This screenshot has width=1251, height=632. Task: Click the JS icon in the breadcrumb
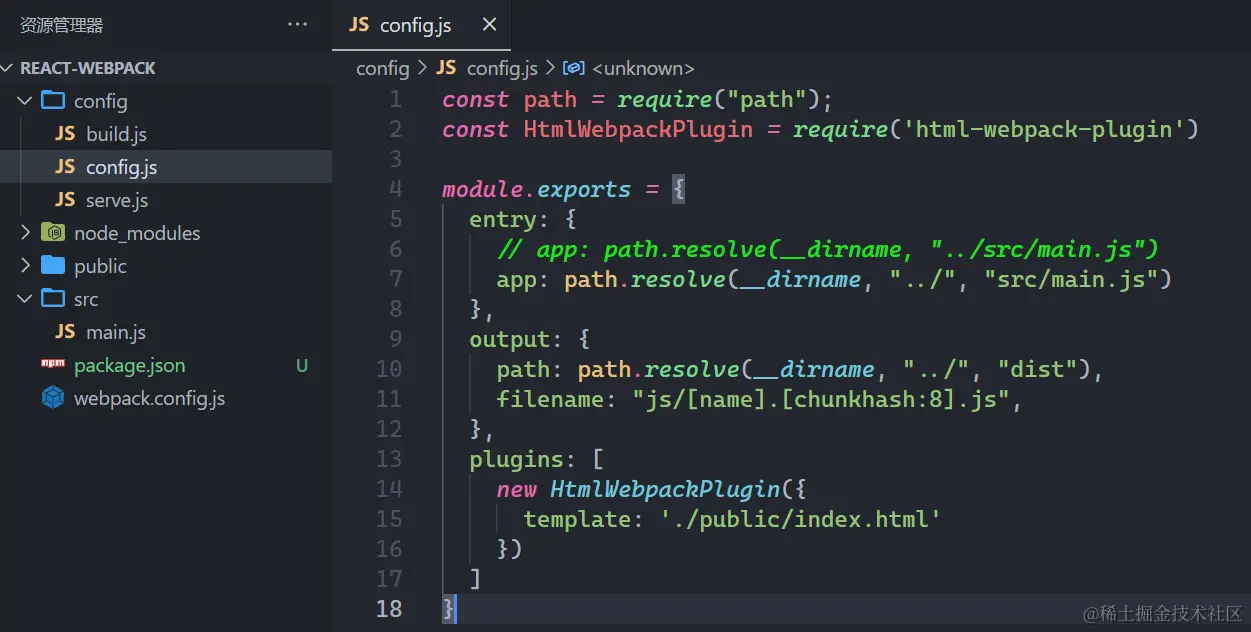pos(447,67)
